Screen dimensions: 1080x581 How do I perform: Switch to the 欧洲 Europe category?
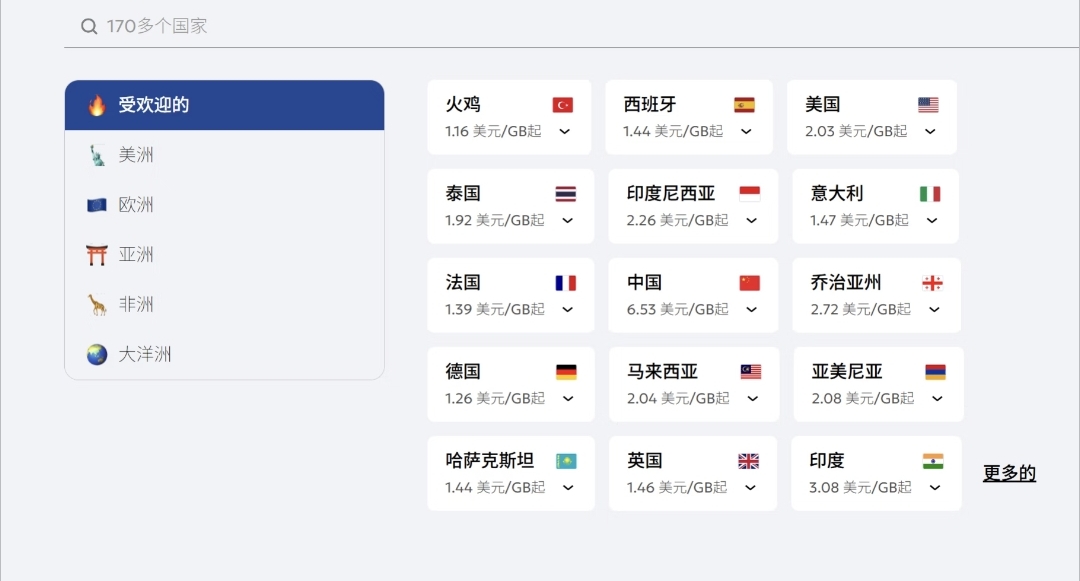tap(136, 205)
